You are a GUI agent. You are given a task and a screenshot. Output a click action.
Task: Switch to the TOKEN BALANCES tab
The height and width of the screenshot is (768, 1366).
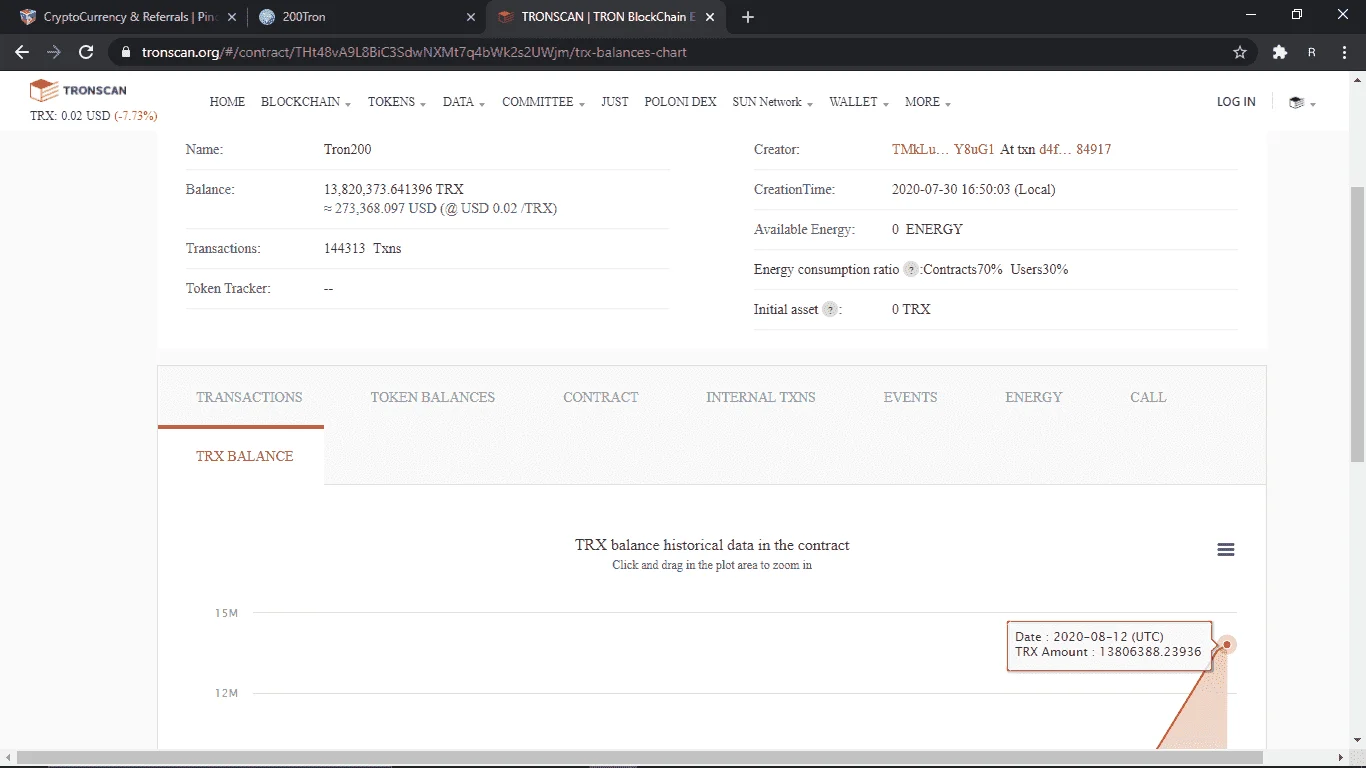pos(432,397)
